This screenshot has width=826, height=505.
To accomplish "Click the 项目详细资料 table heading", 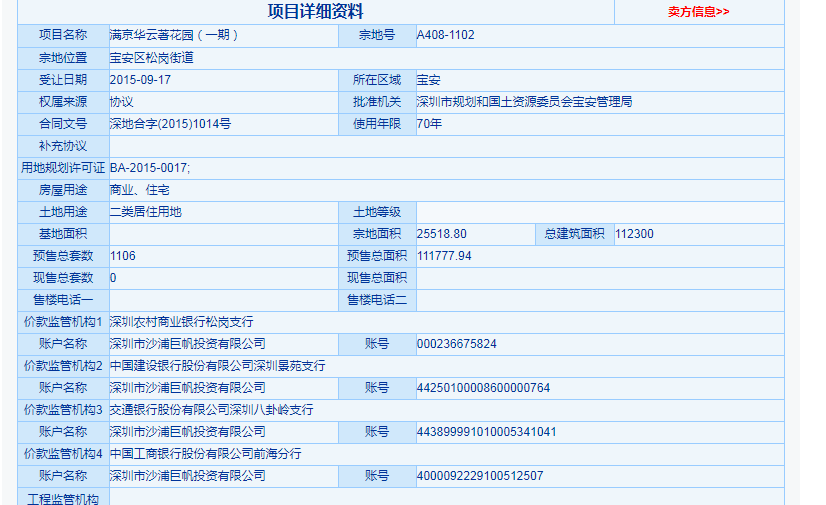I will tap(315, 12).
